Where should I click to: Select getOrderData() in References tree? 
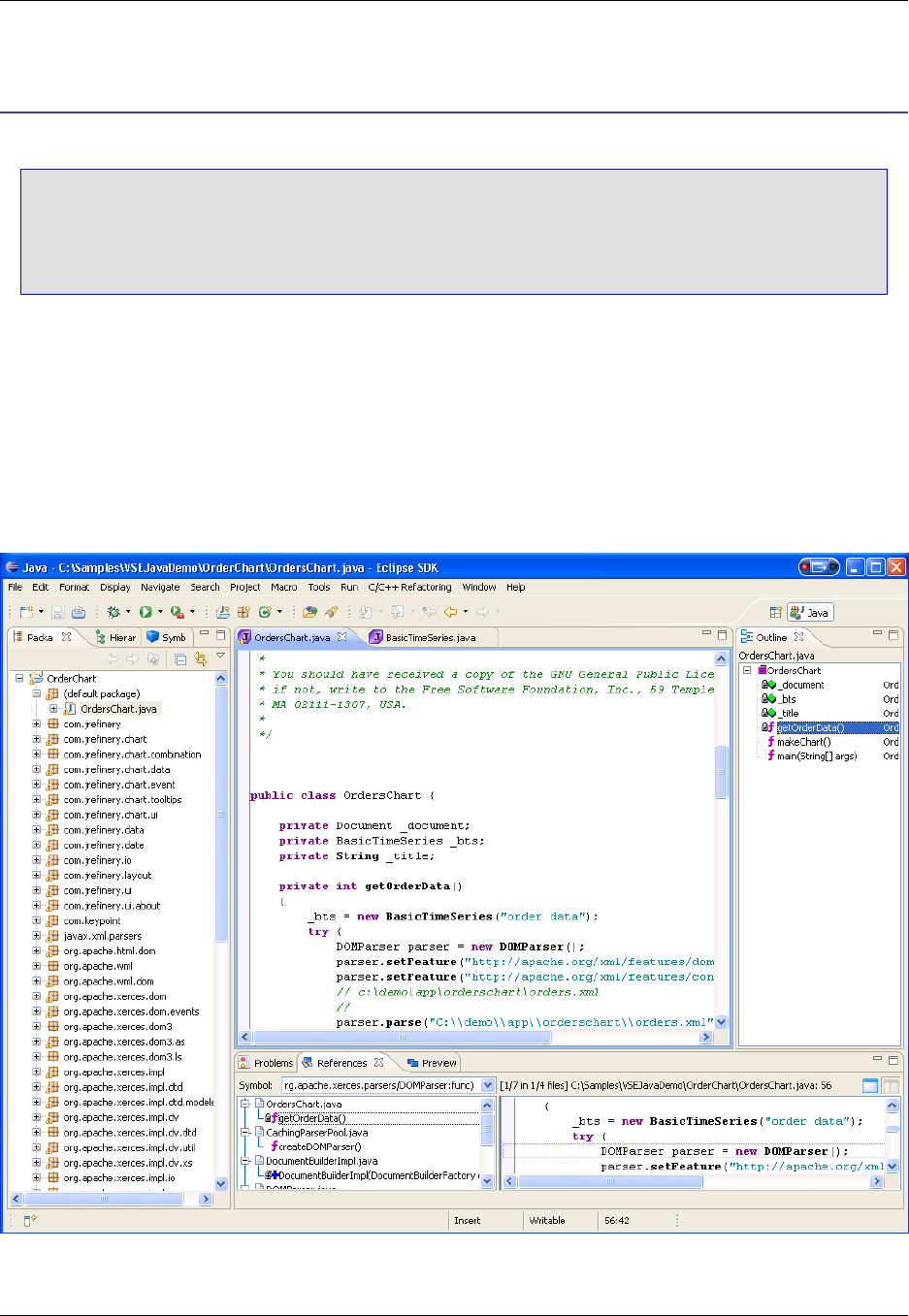point(311,1118)
